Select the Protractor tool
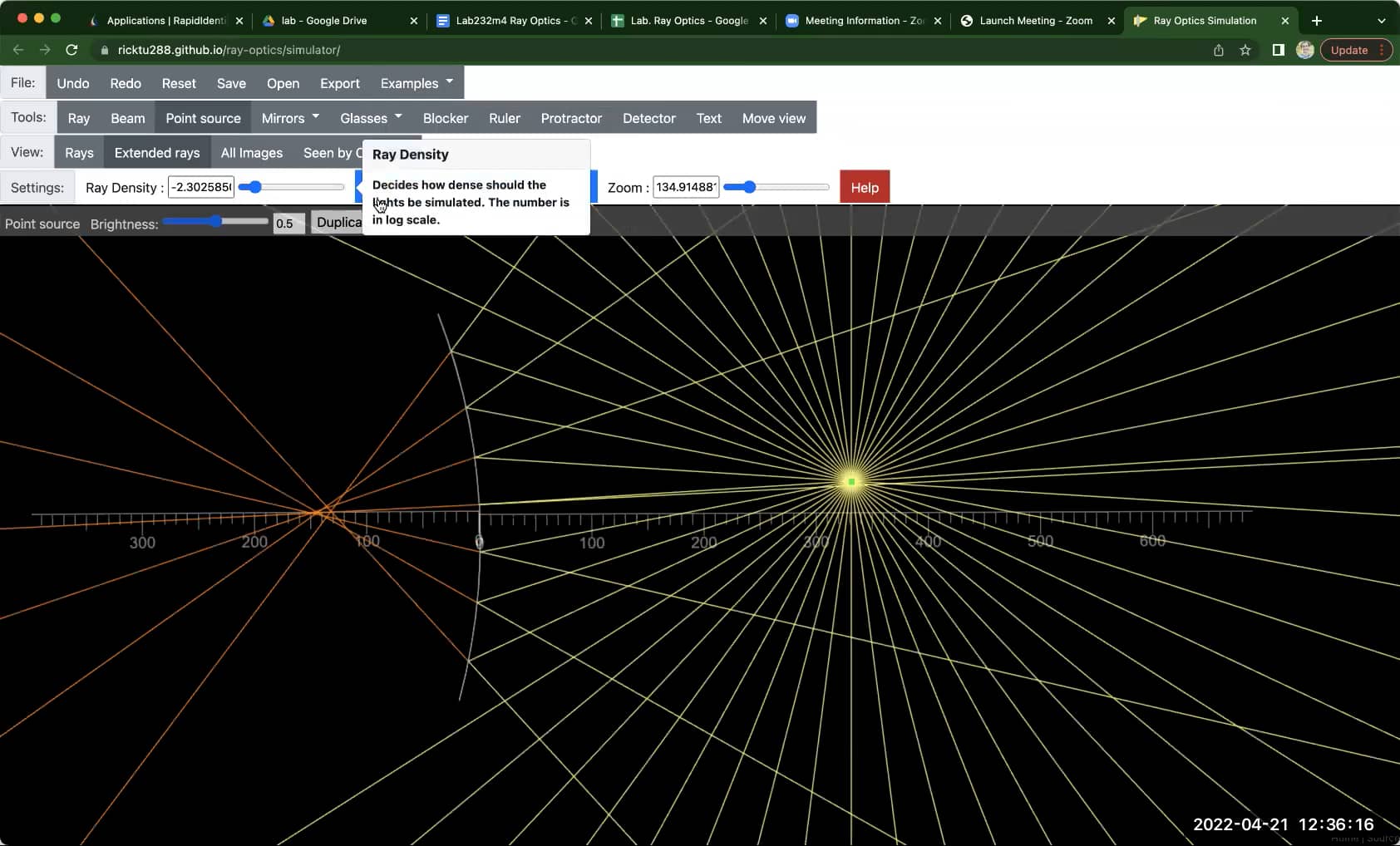This screenshot has width=1400, height=846. tap(571, 118)
